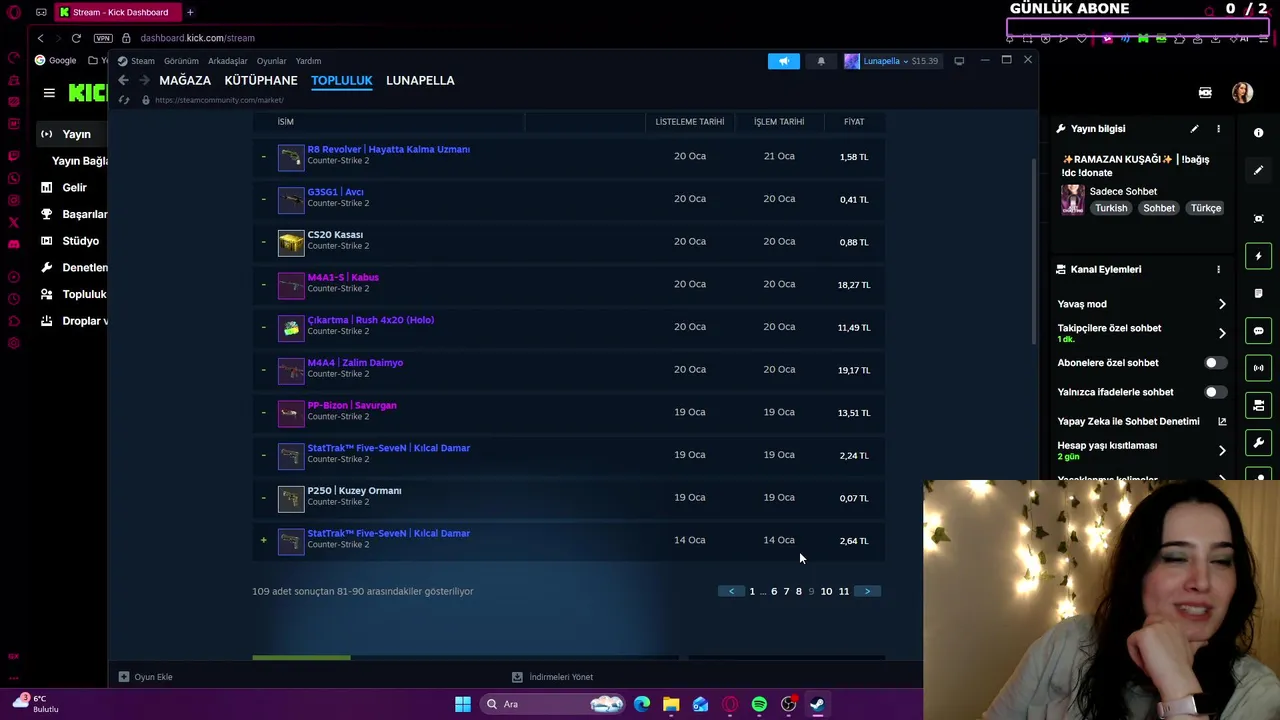Screen dimensions: 1280x720
Task: Open the LUNAPELLA profile tab
Action: coord(420,80)
